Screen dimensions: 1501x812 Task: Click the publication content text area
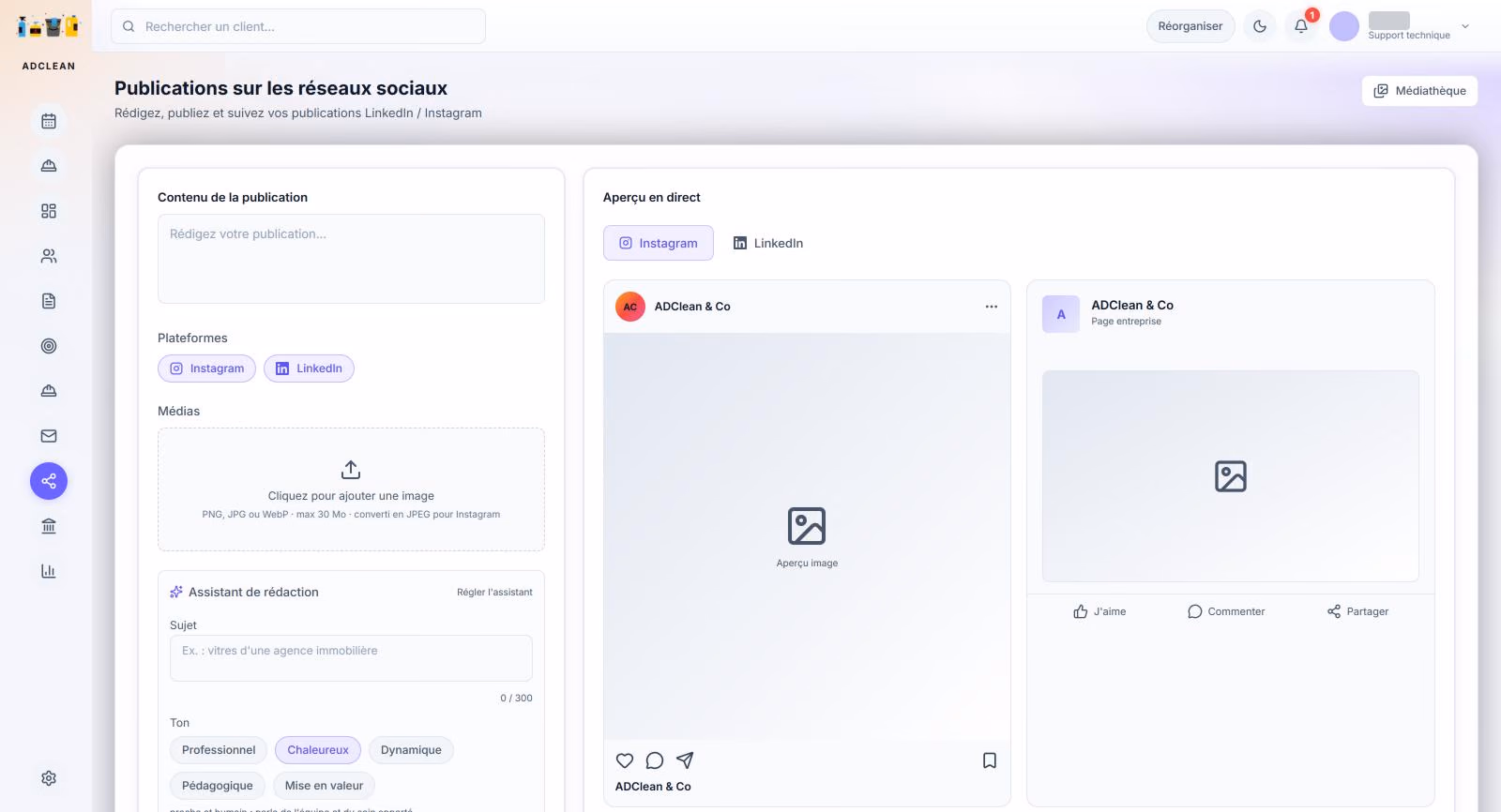pos(351,259)
